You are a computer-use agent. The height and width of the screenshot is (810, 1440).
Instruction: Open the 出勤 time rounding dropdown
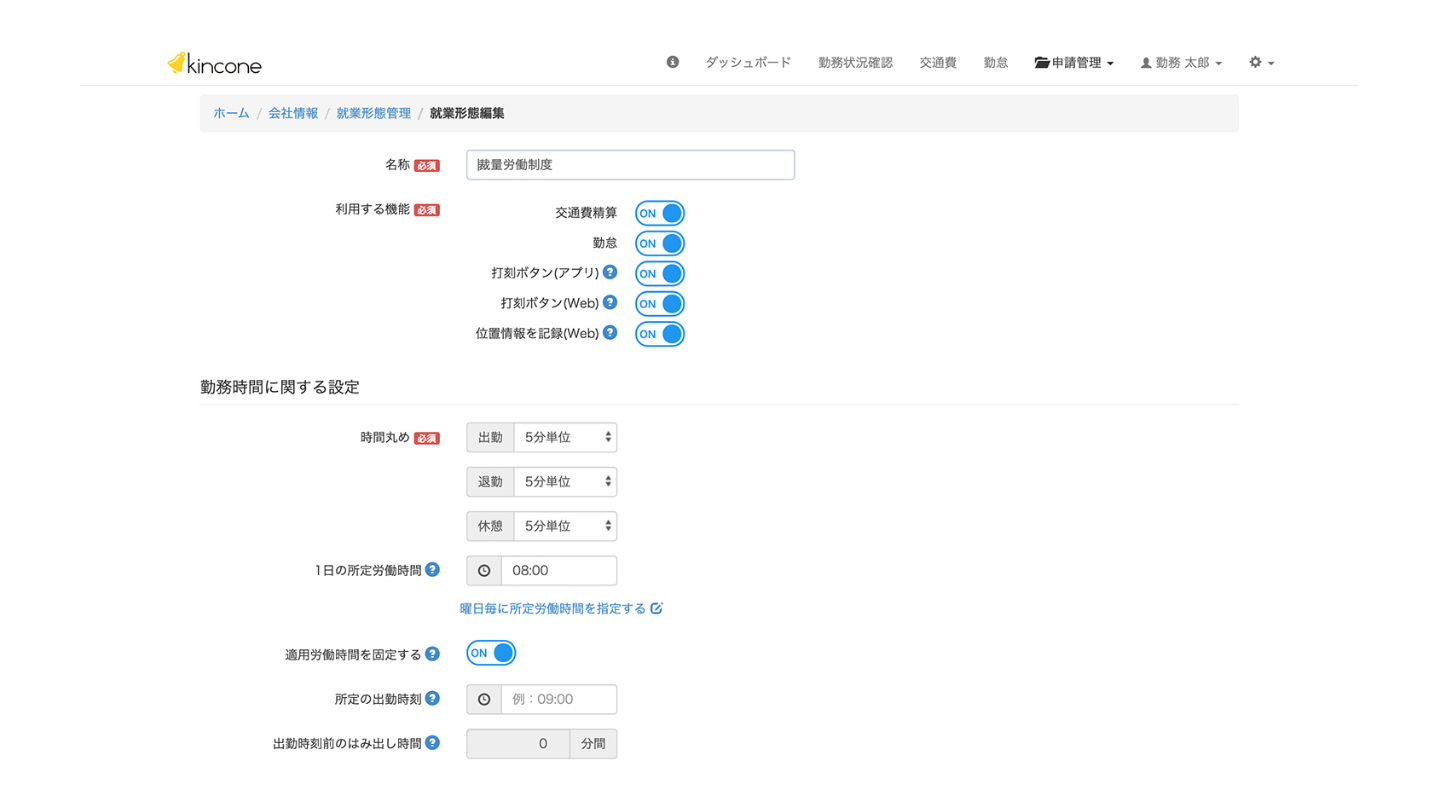[x=565, y=437]
